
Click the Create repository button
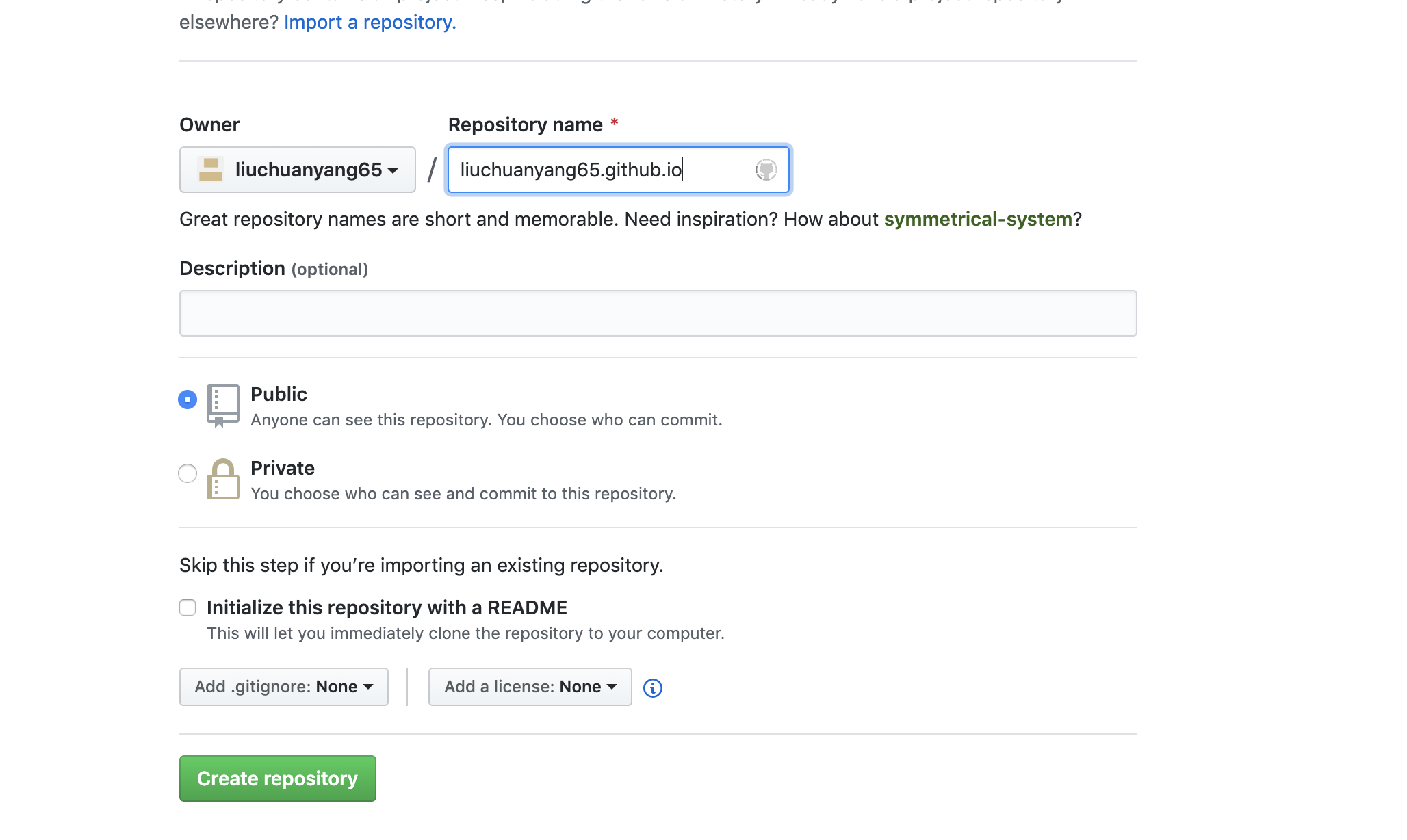[278, 778]
